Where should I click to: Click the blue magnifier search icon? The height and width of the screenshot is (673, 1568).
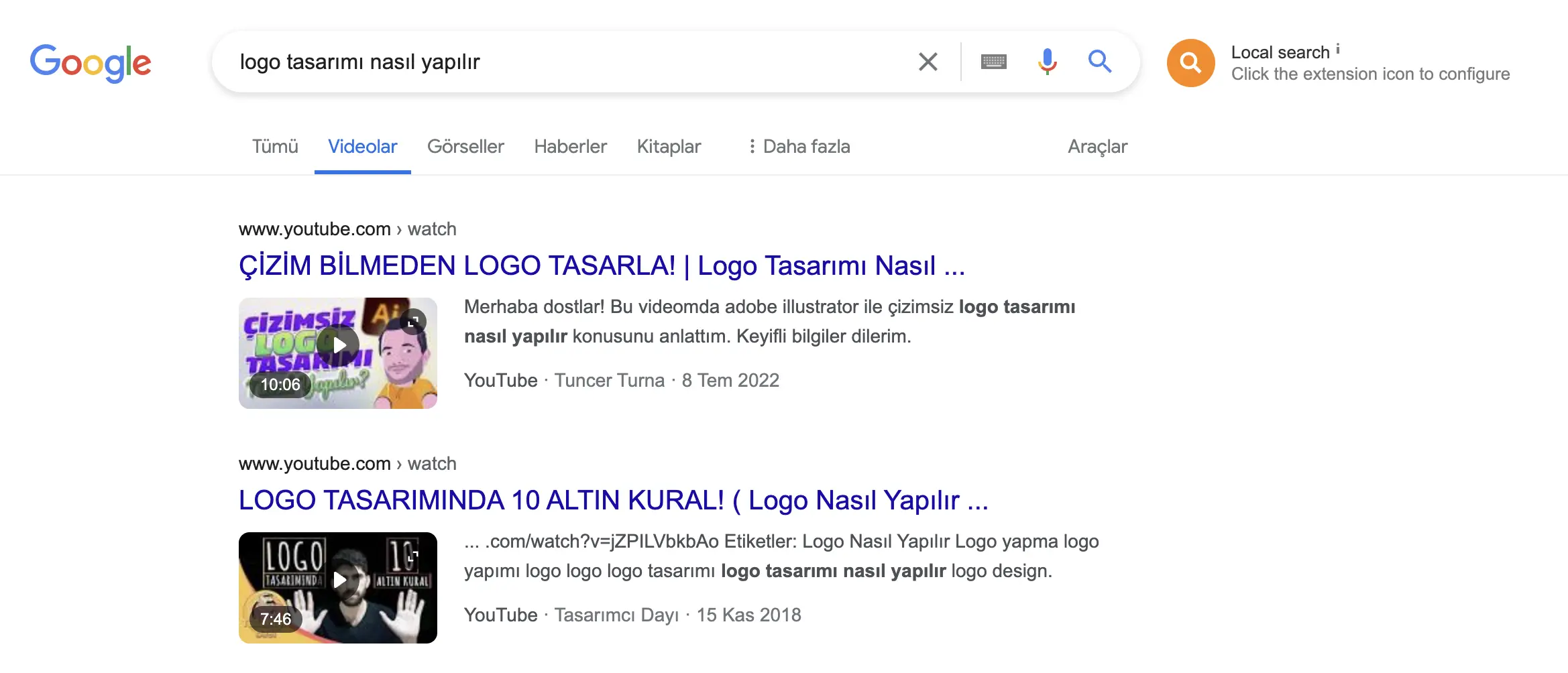(x=1100, y=62)
